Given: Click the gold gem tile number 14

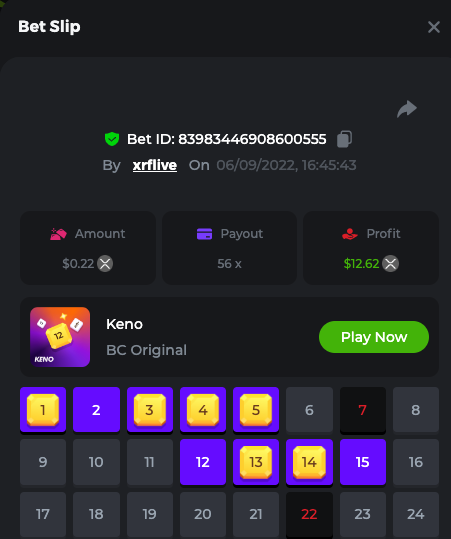Looking at the screenshot, I should pos(309,462).
